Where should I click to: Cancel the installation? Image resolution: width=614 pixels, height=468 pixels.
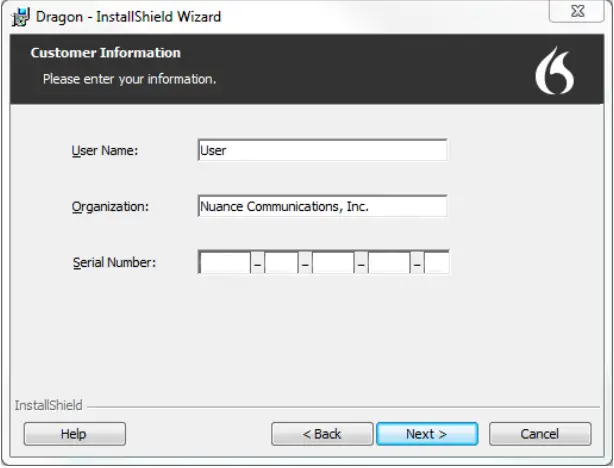click(x=540, y=434)
